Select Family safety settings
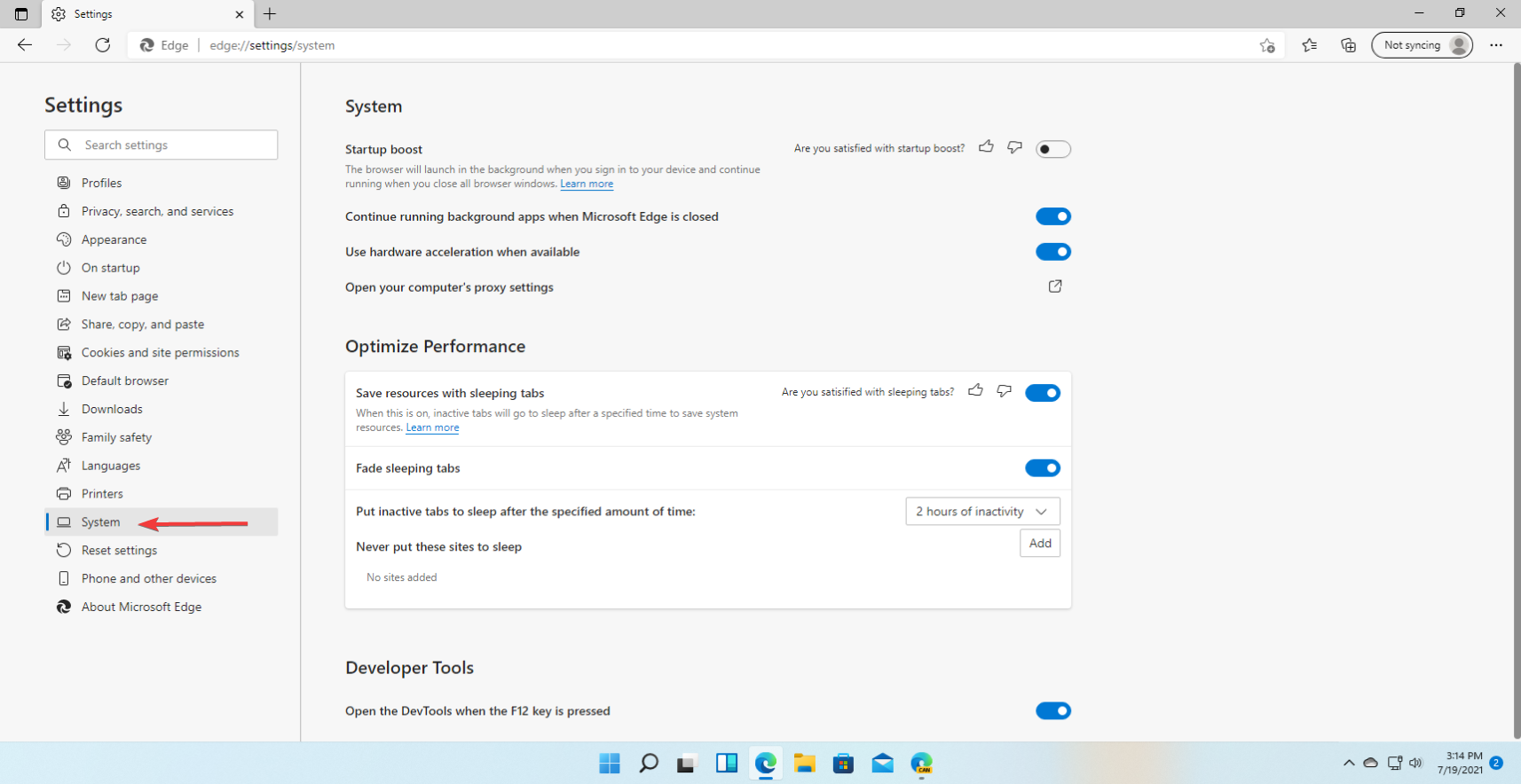 [x=162, y=437]
